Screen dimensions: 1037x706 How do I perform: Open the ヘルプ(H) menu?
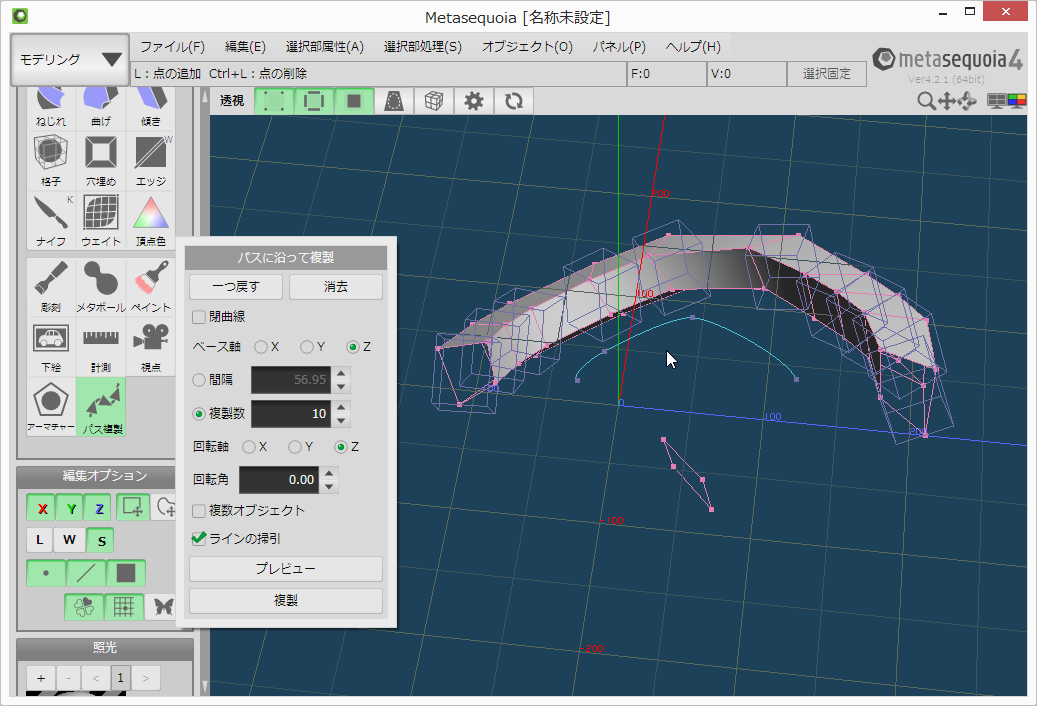[693, 47]
